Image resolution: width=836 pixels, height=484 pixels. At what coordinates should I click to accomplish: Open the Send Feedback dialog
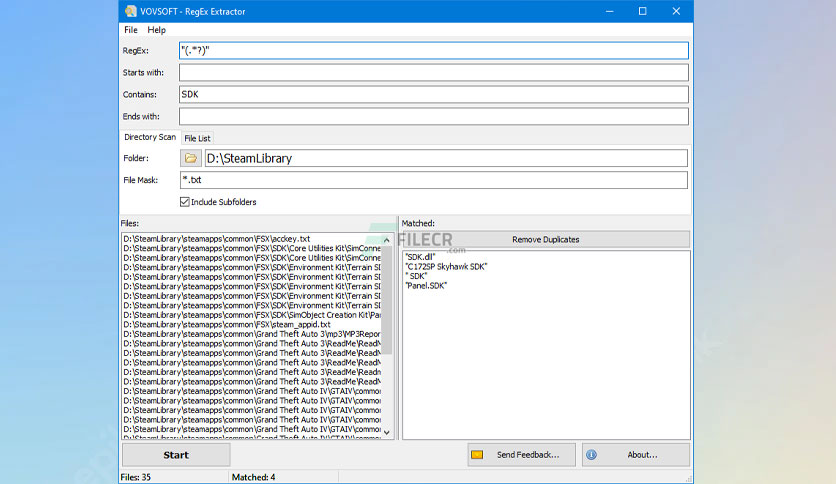coord(521,455)
